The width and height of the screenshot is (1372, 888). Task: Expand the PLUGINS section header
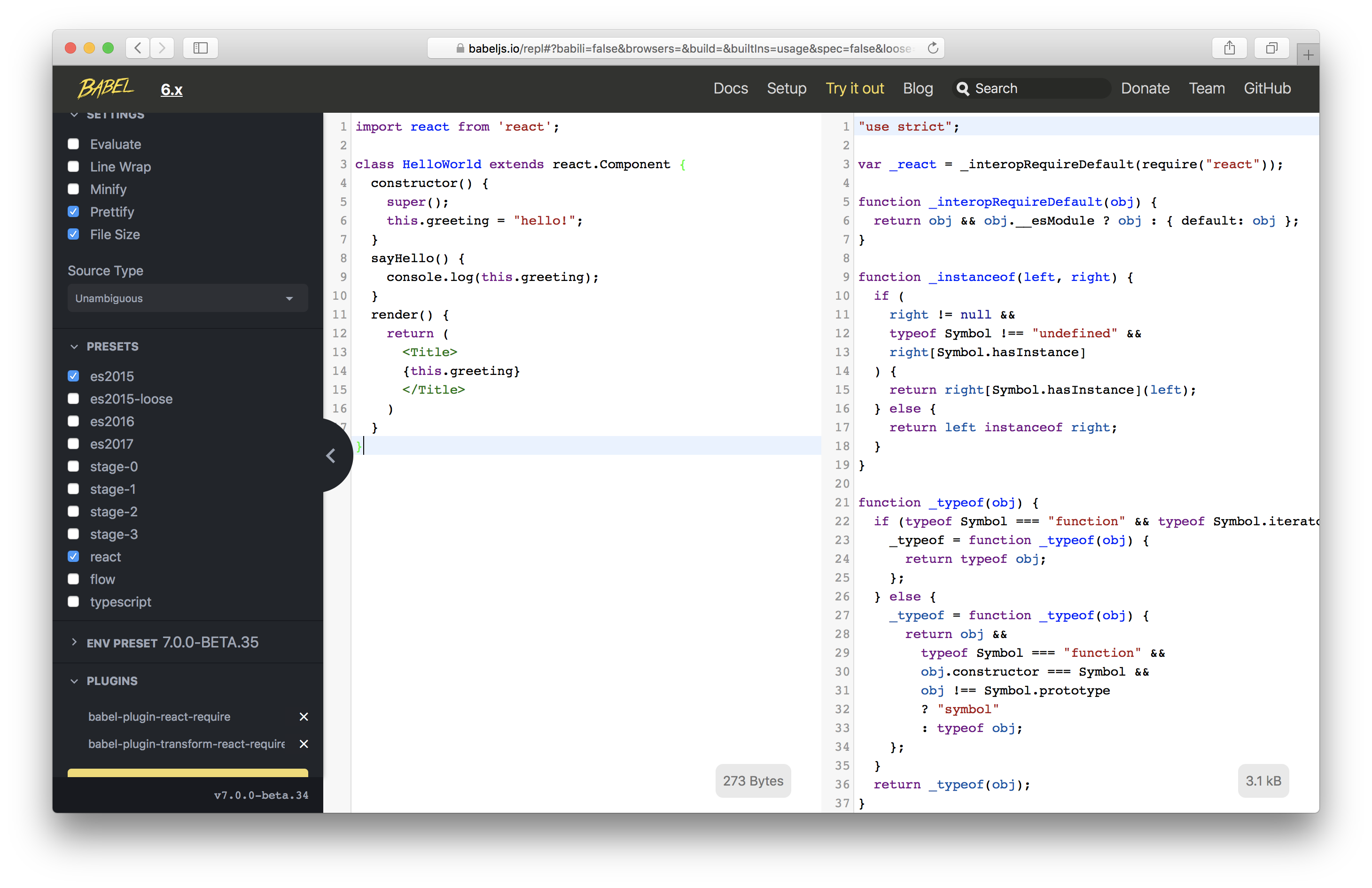[x=112, y=680]
